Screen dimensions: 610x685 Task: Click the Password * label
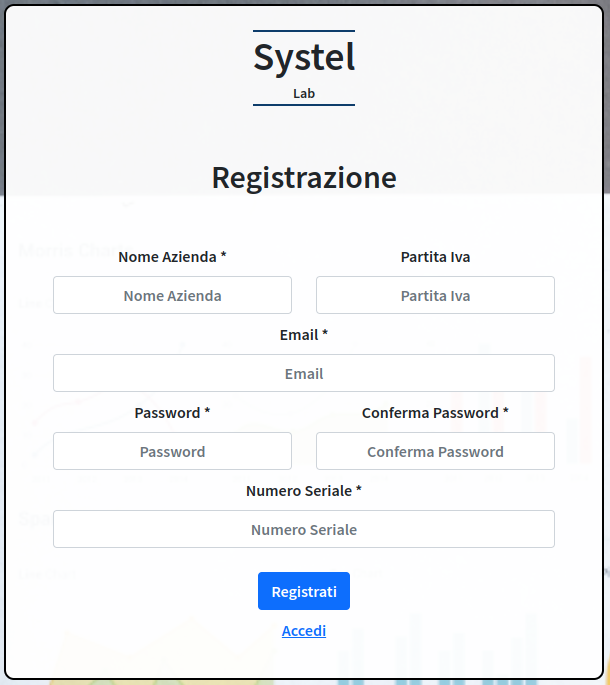pos(172,413)
